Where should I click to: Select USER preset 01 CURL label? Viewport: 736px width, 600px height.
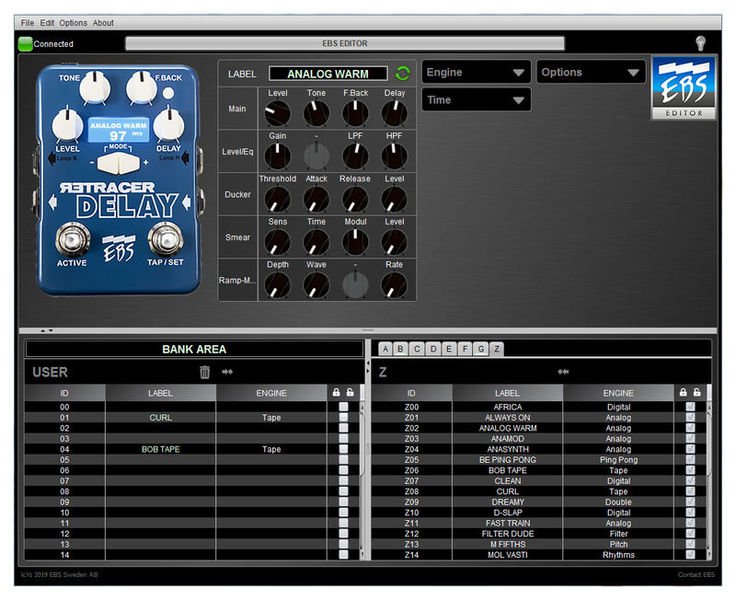[x=161, y=417]
